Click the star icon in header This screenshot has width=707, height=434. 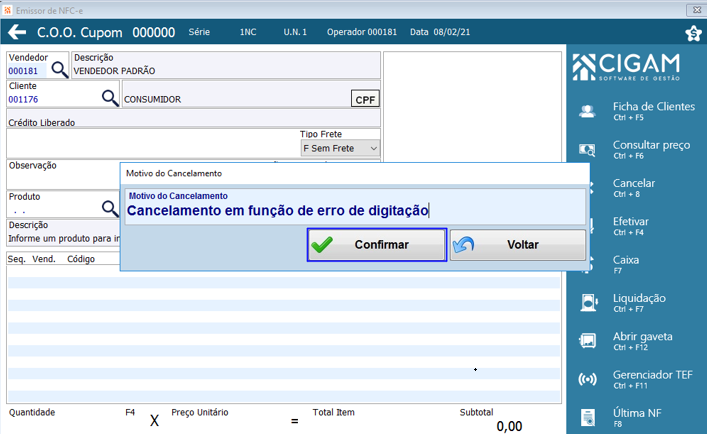coord(693,33)
